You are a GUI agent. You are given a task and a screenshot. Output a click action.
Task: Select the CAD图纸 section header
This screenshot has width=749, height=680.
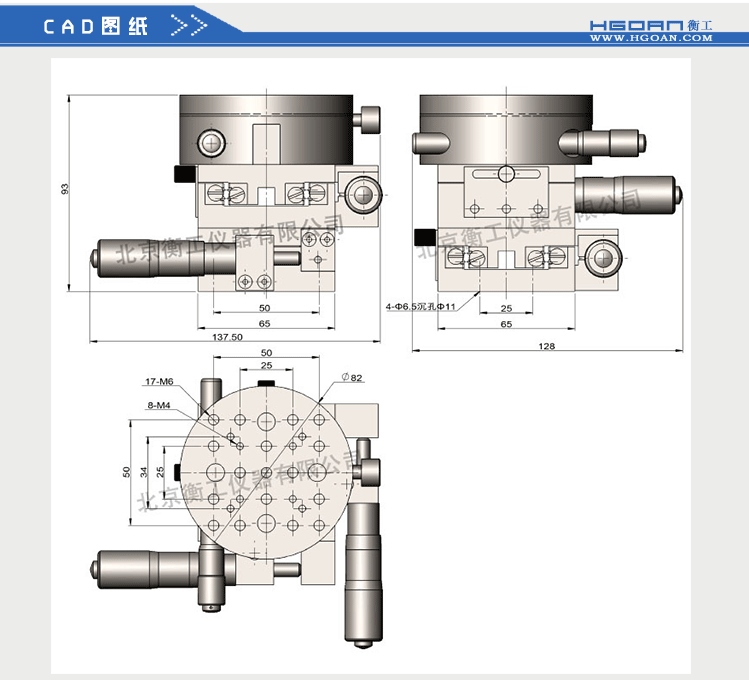point(96,26)
